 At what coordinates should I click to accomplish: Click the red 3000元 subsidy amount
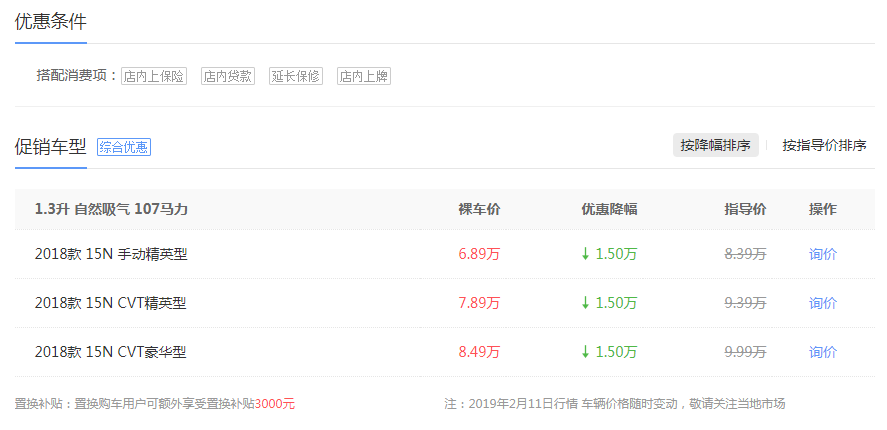click(x=274, y=404)
